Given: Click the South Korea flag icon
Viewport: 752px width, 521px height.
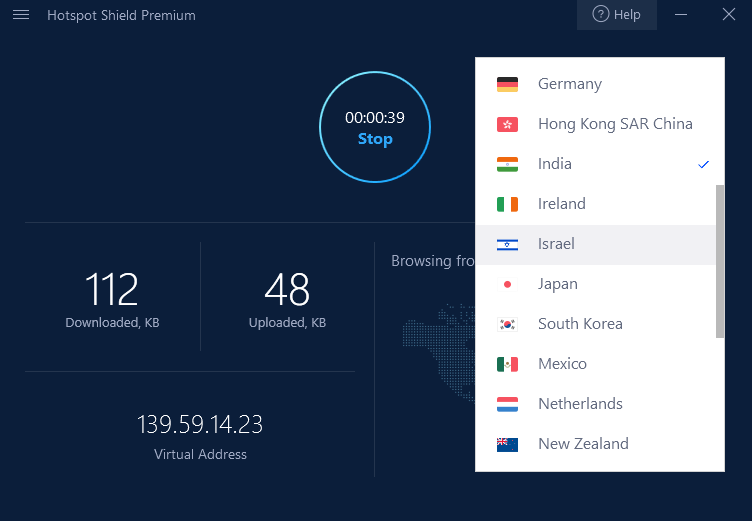Looking at the screenshot, I should point(507,324).
